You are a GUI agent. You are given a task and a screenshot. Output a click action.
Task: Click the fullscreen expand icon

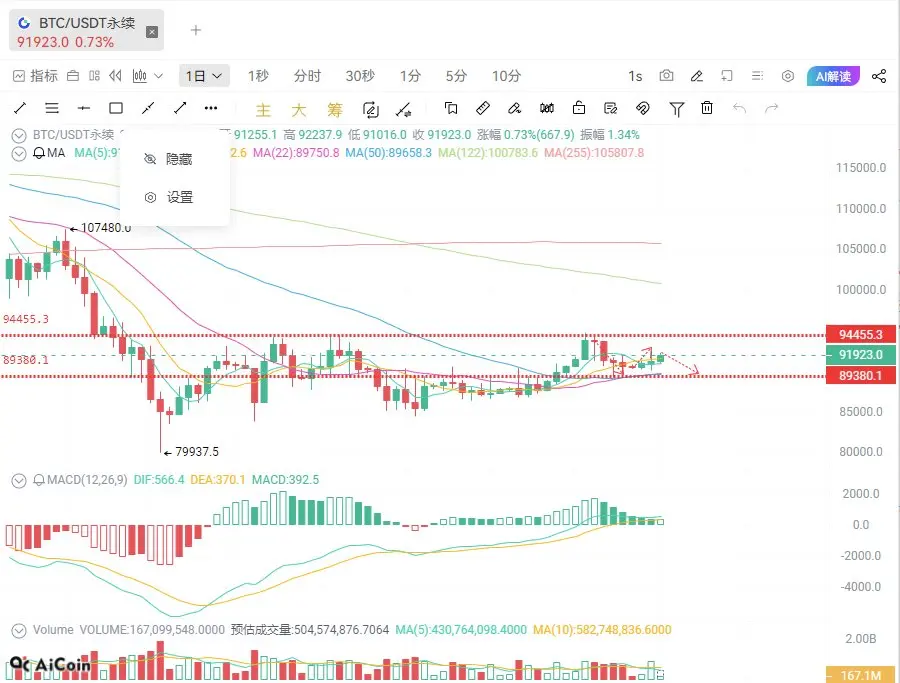(727, 76)
